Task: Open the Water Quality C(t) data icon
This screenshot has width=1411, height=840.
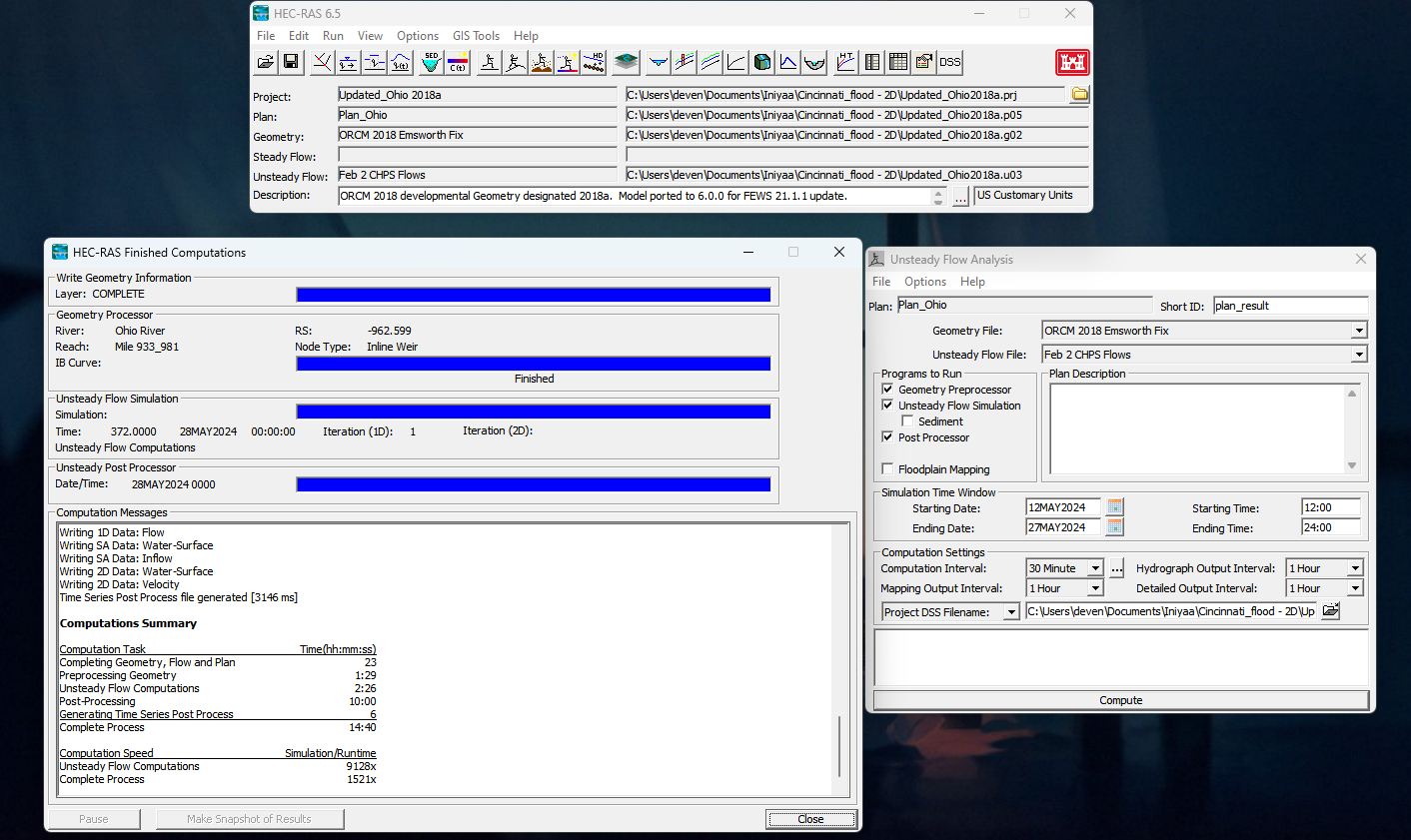Action: tap(458, 62)
